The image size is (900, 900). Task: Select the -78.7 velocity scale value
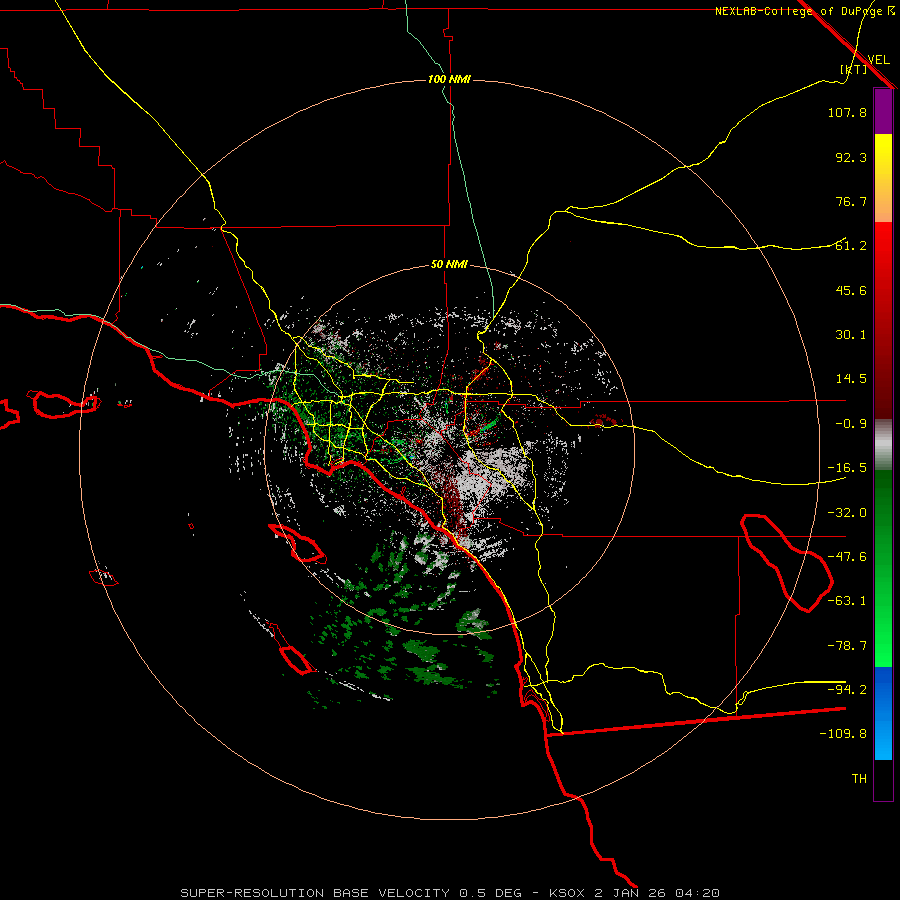click(847, 646)
